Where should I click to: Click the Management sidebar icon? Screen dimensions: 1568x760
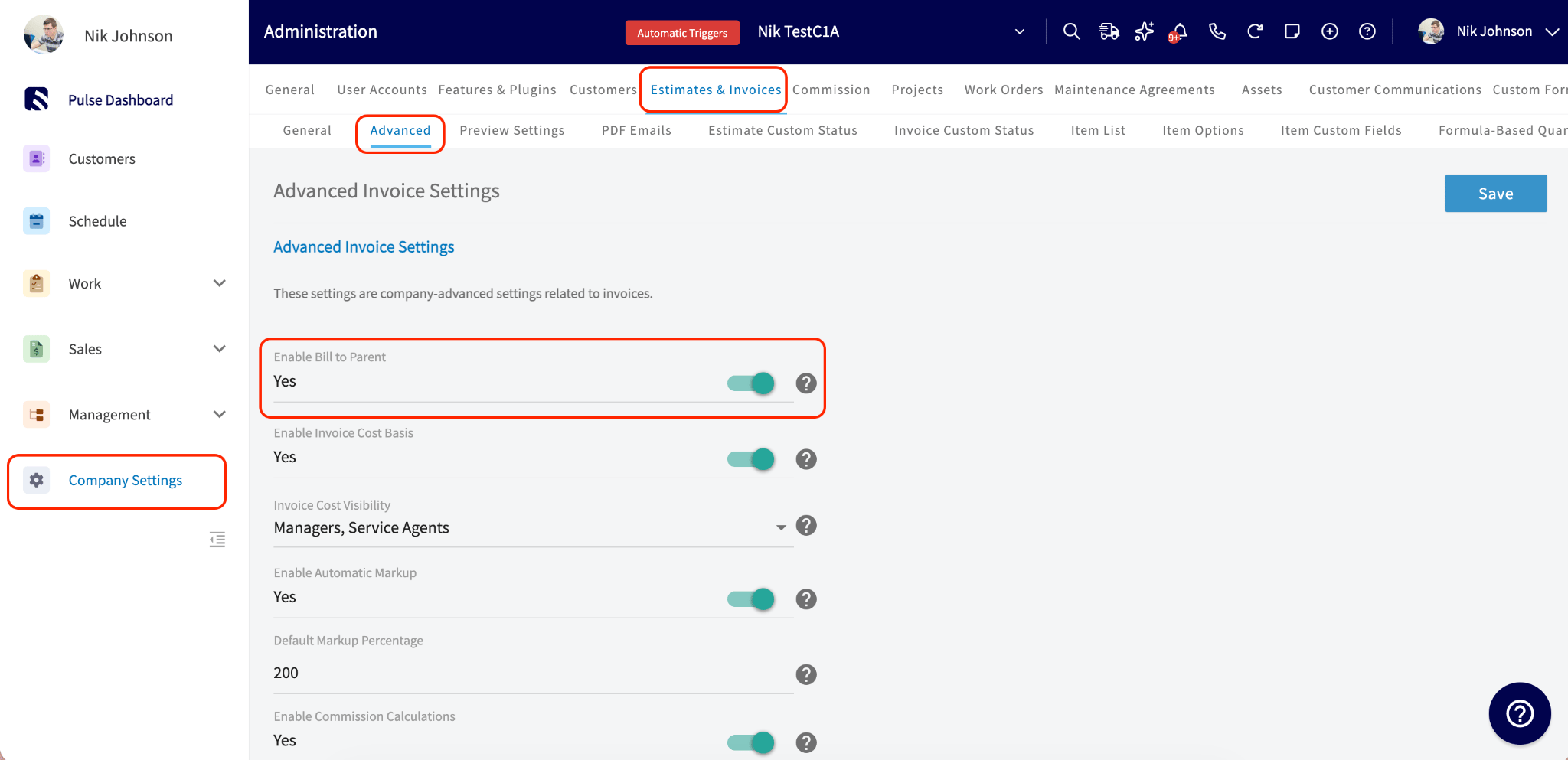pos(37,415)
